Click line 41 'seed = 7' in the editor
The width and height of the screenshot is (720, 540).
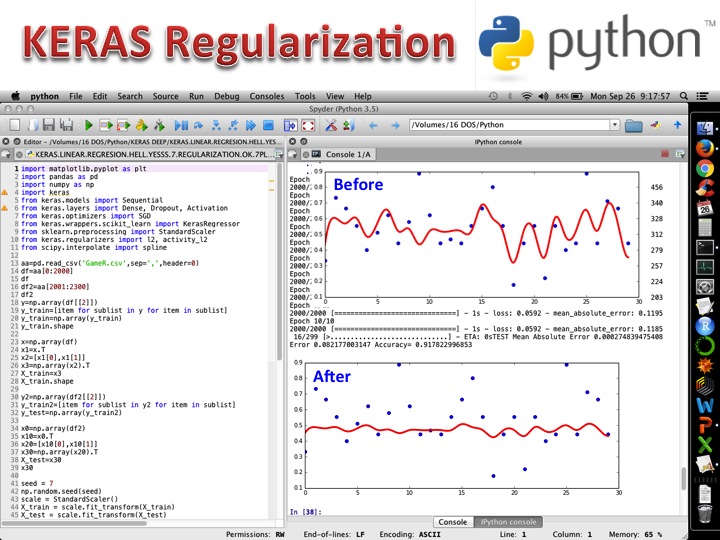[37, 483]
